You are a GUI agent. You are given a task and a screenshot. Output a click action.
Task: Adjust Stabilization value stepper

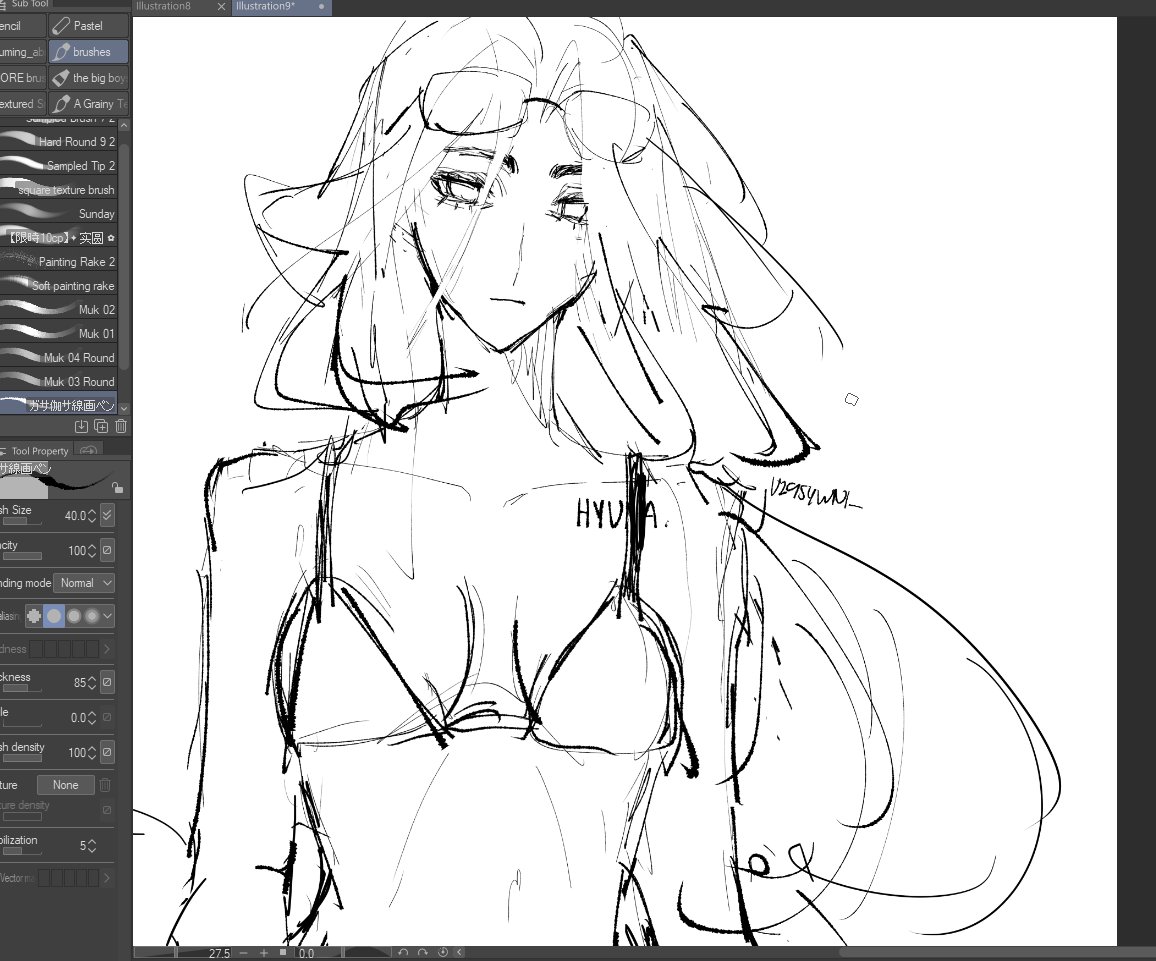[92, 845]
